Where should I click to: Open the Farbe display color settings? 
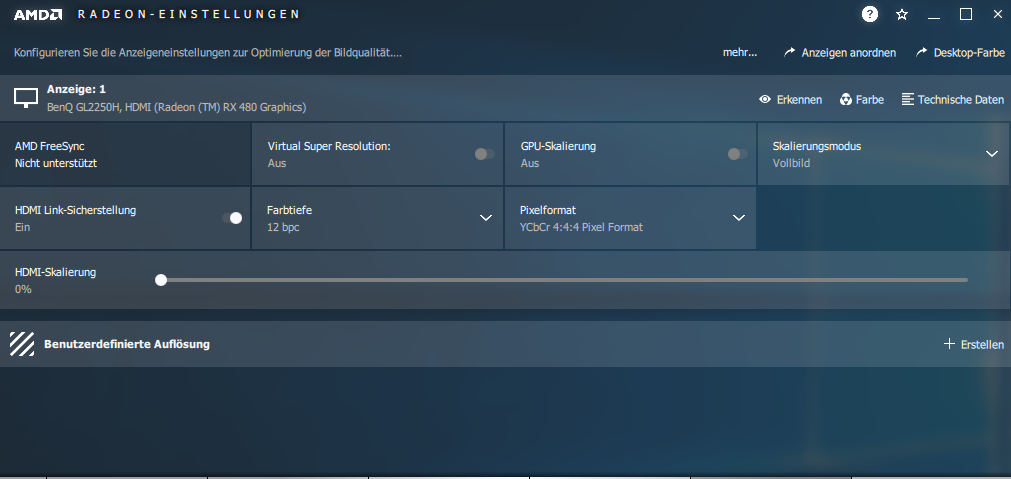[862, 99]
